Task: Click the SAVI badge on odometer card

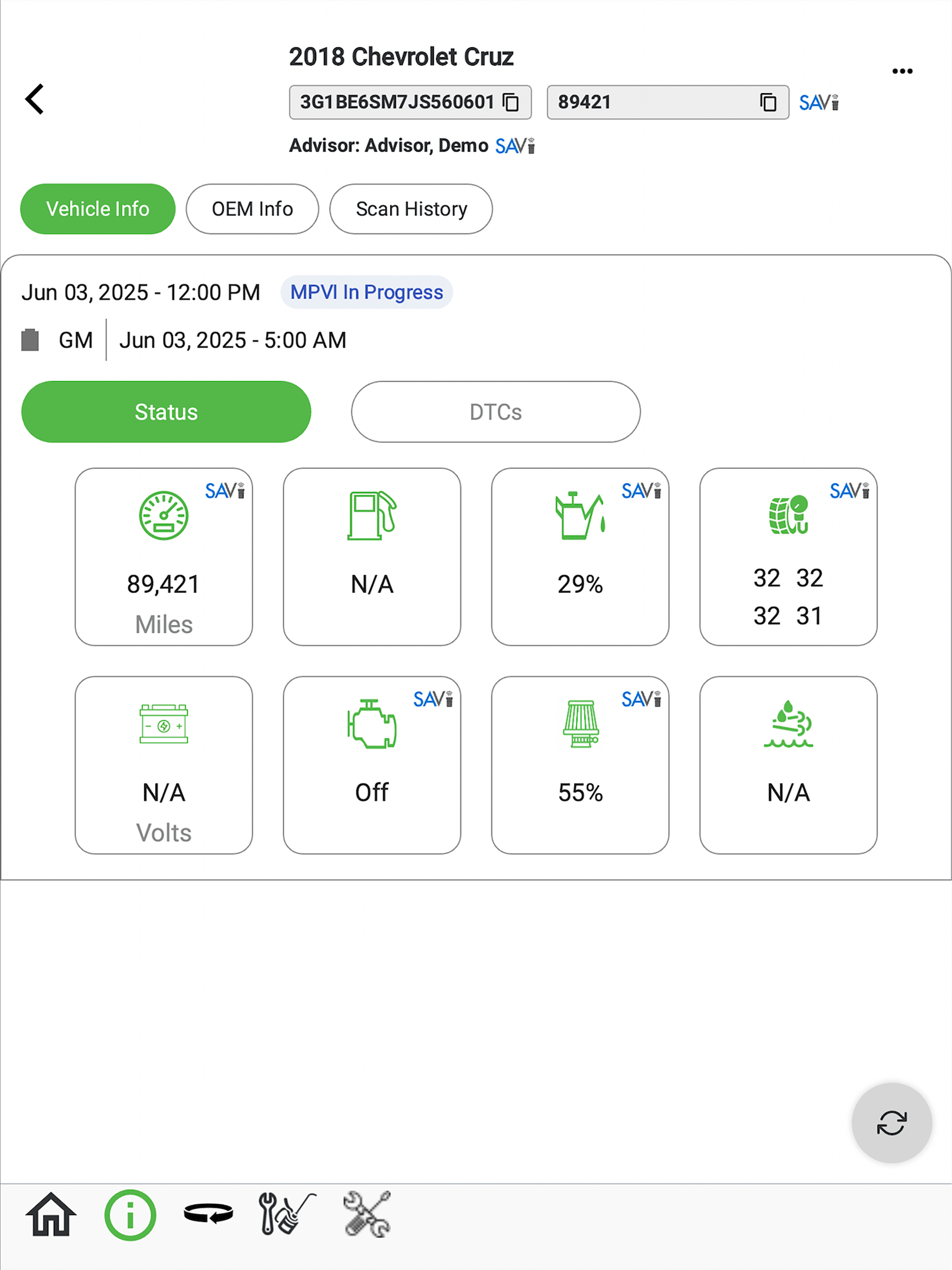Action: pos(225,491)
